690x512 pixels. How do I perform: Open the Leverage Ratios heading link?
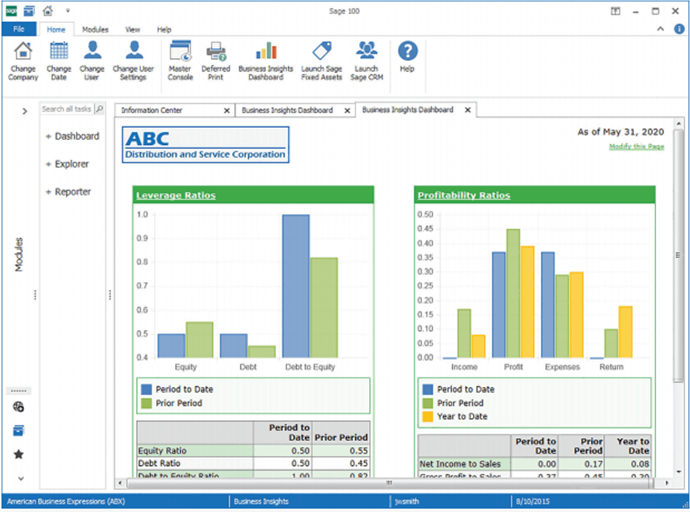175,195
